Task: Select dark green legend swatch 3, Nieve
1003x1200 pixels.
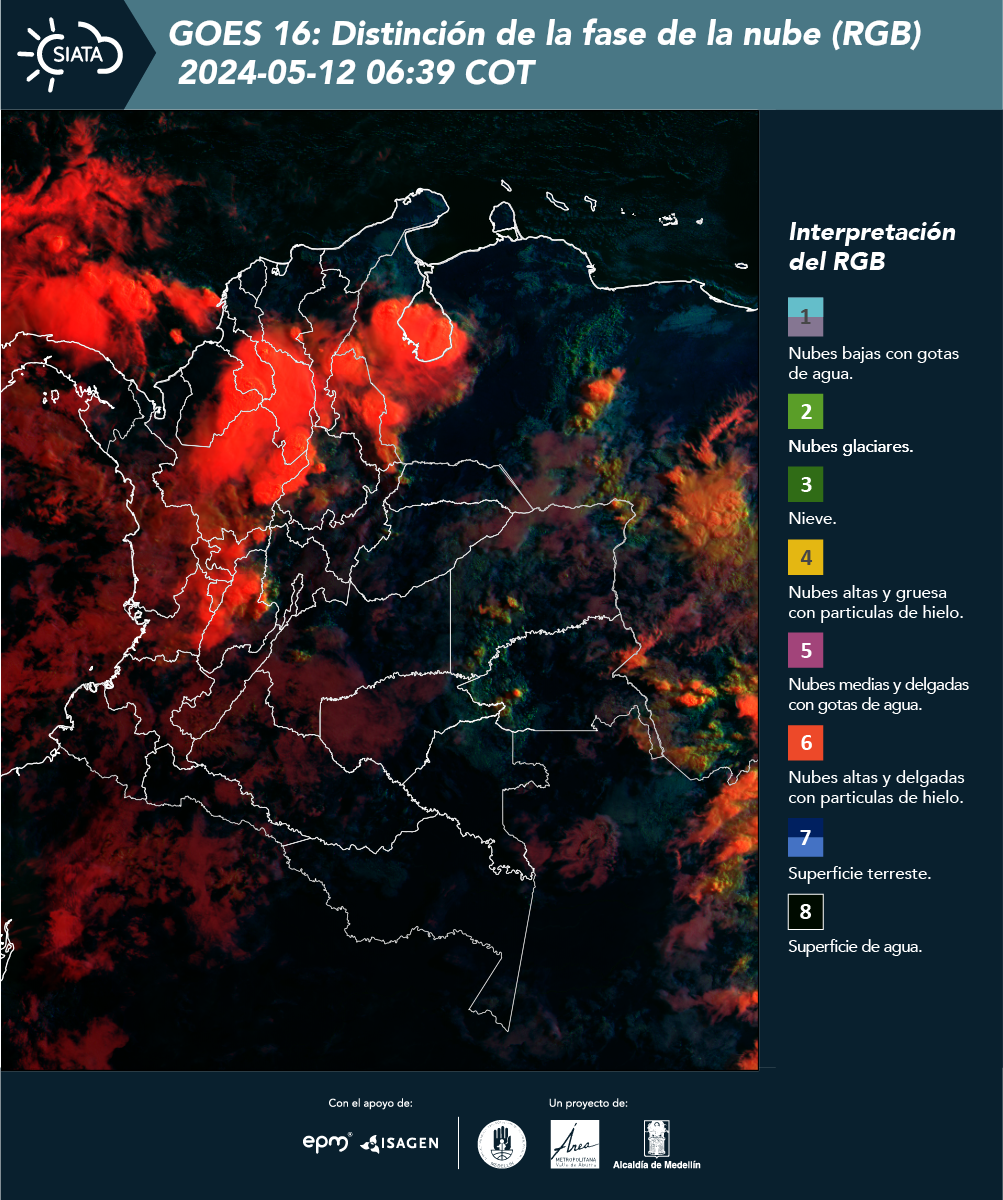Action: point(805,484)
